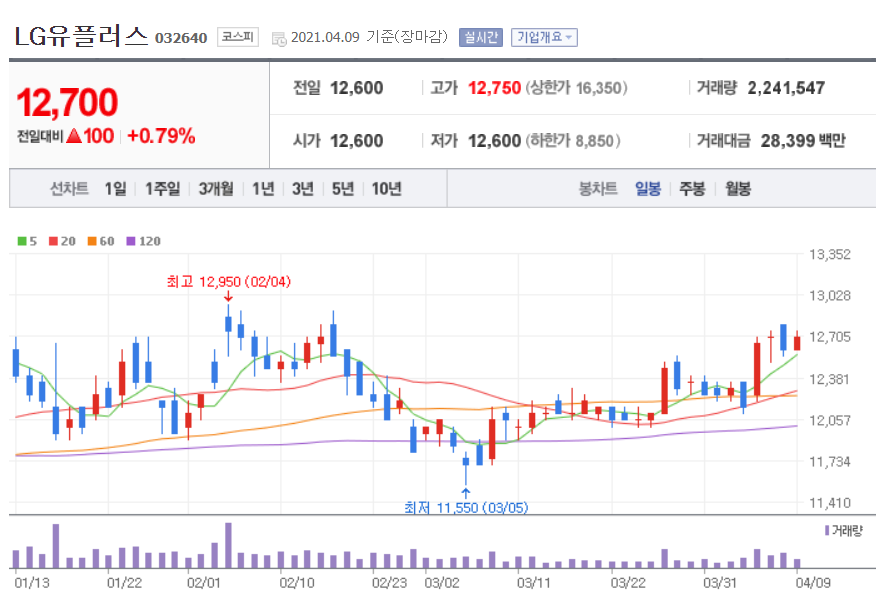Click the 코스피 market badge
The height and width of the screenshot is (610, 876).
(x=237, y=37)
